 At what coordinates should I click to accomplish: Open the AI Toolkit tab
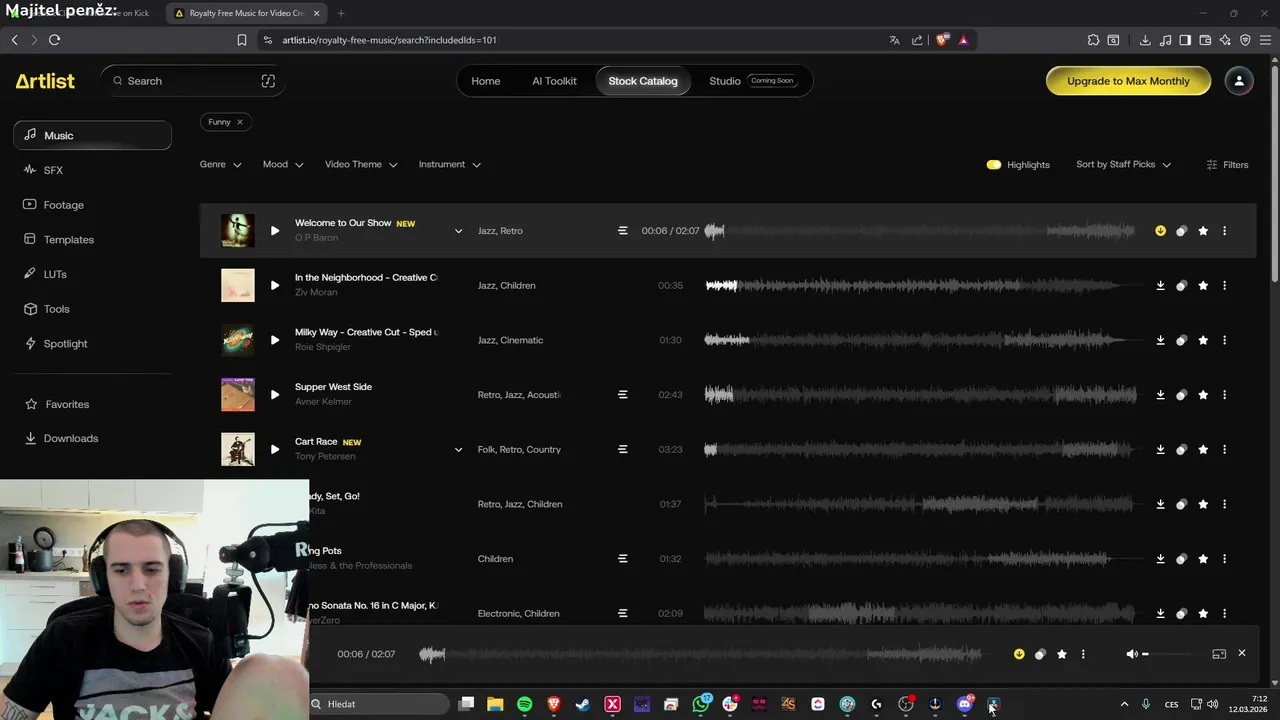pyautogui.click(x=554, y=81)
